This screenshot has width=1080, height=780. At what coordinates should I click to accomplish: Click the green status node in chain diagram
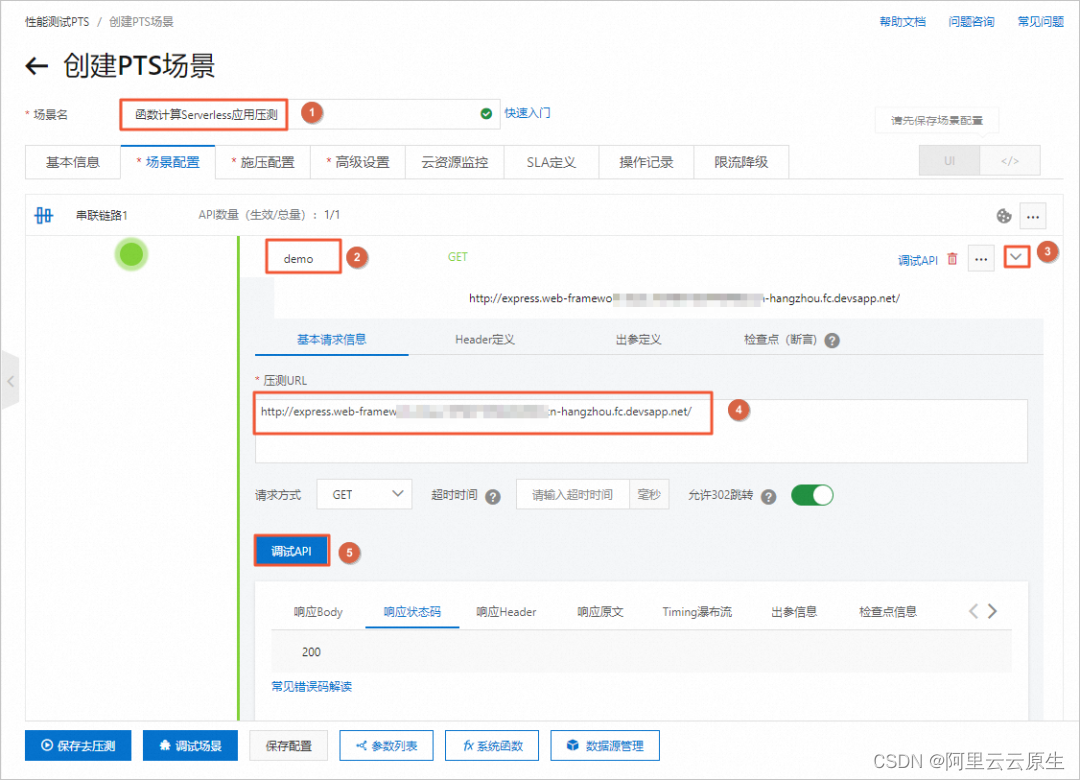131,254
